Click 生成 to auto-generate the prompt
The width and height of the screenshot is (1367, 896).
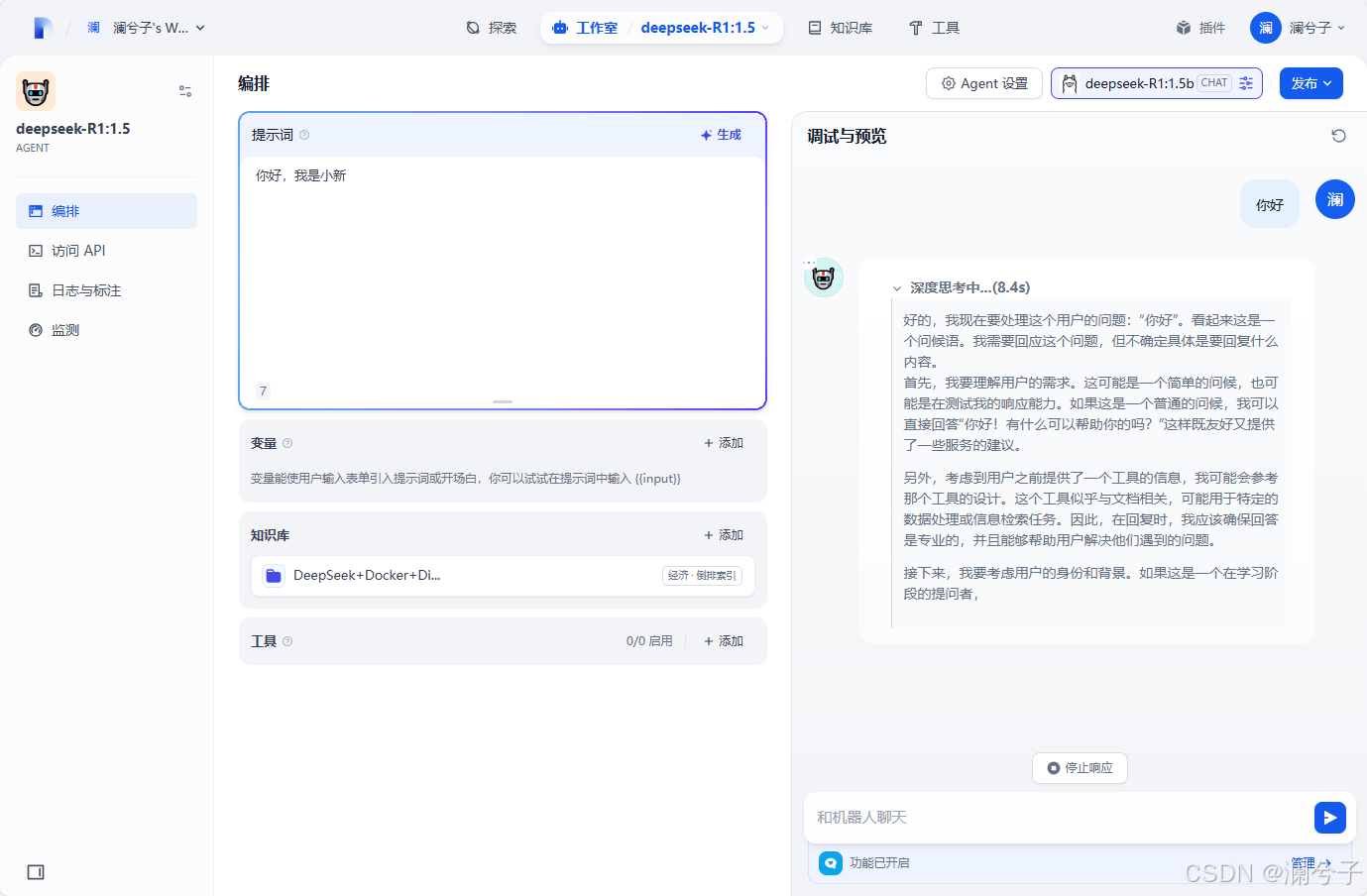(721, 135)
